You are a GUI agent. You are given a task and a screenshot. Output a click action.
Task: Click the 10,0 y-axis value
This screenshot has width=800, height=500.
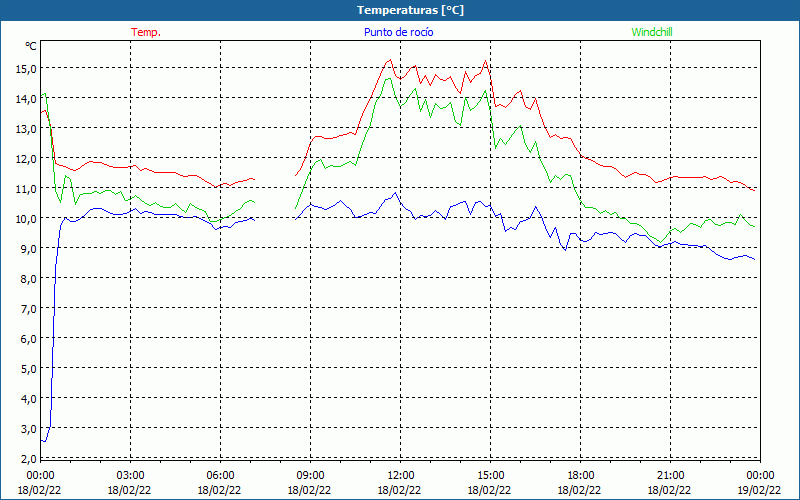(x=26, y=219)
